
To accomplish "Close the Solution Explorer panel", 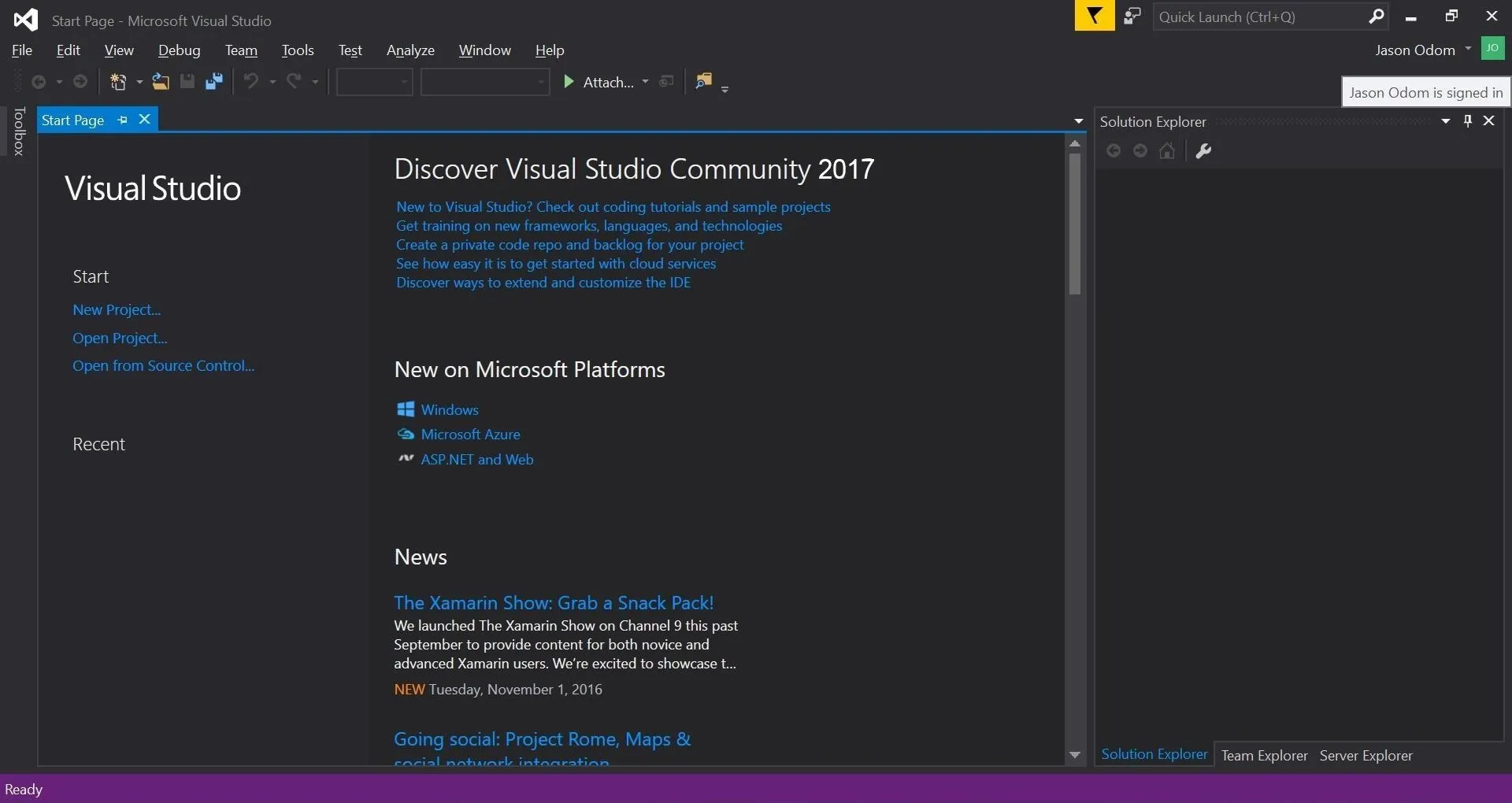I will pyautogui.click(x=1488, y=120).
